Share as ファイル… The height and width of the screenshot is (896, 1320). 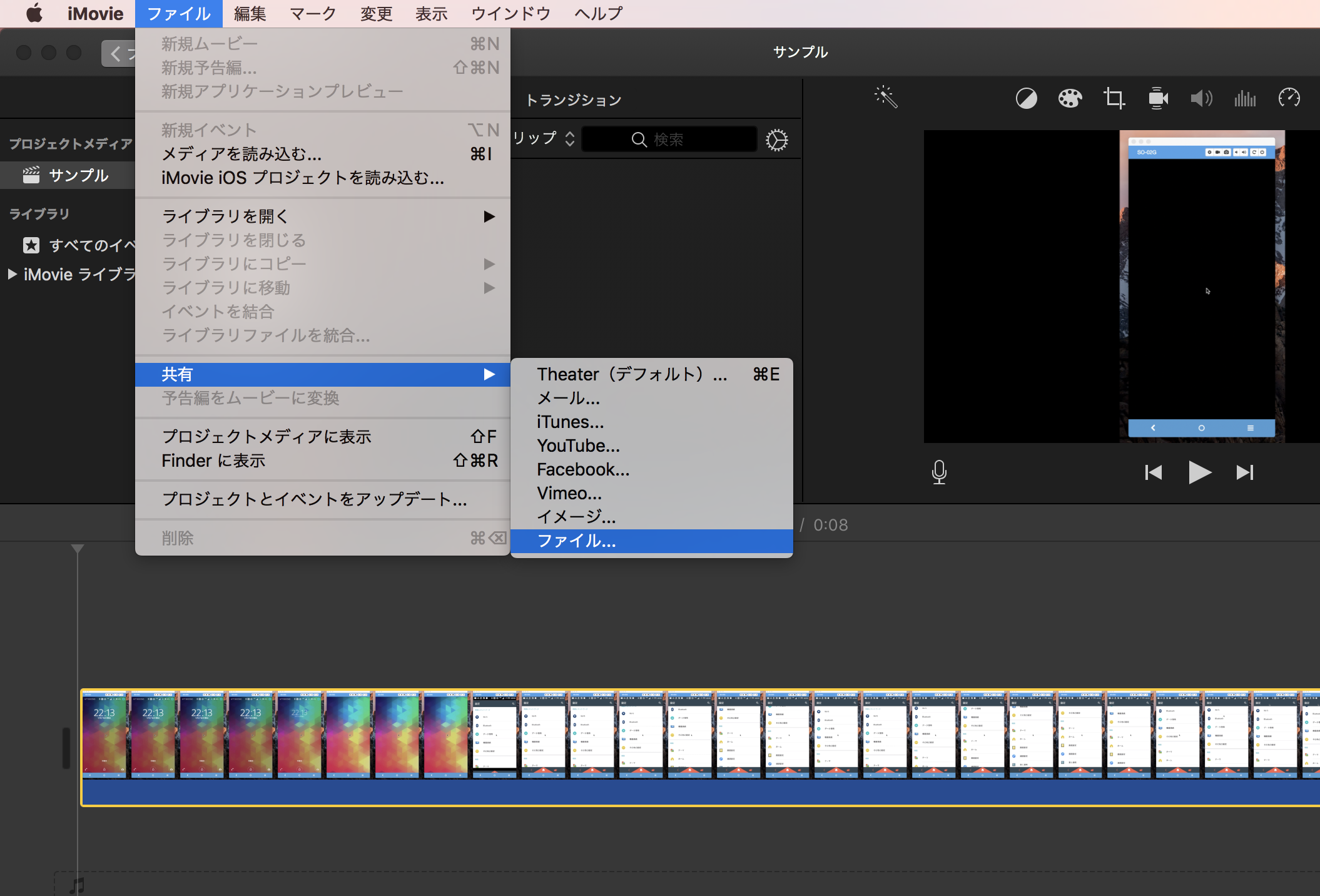[x=652, y=541]
